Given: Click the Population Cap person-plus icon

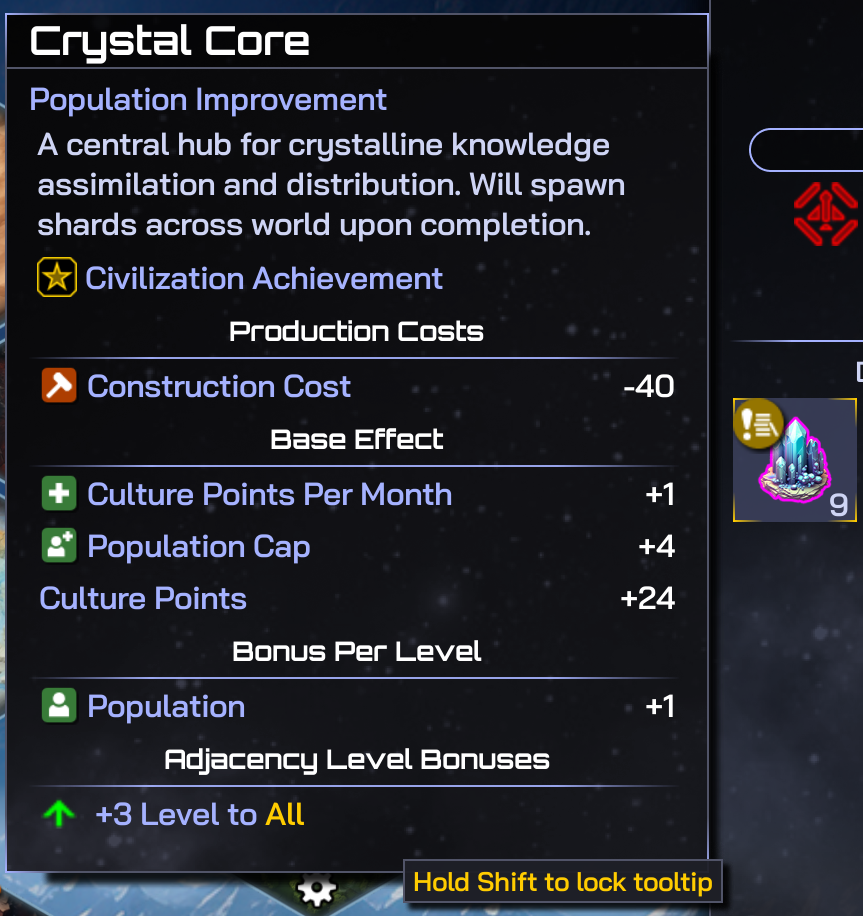Looking at the screenshot, I should pyautogui.click(x=59, y=546).
